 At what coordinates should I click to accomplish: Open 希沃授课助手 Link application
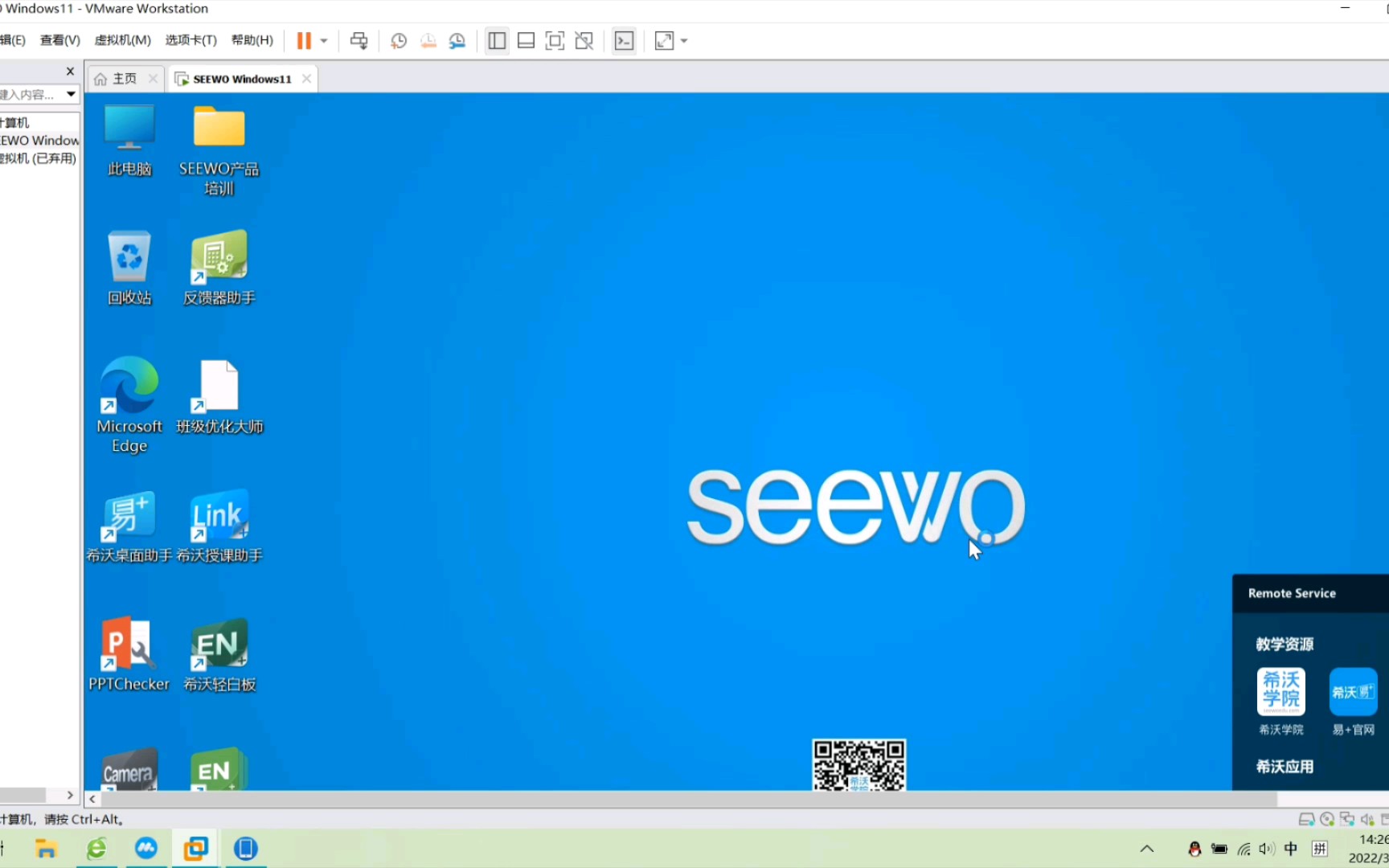(219, 522)
